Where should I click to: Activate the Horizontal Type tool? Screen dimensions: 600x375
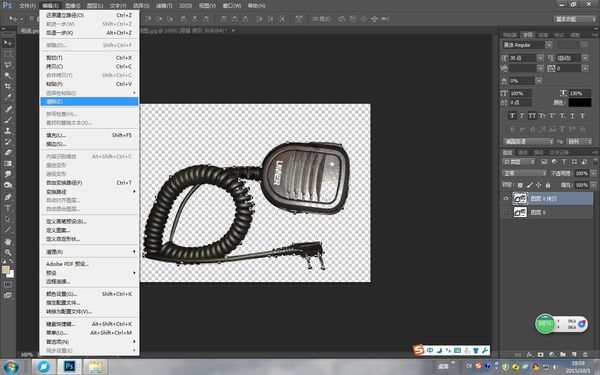pos(8,208)
